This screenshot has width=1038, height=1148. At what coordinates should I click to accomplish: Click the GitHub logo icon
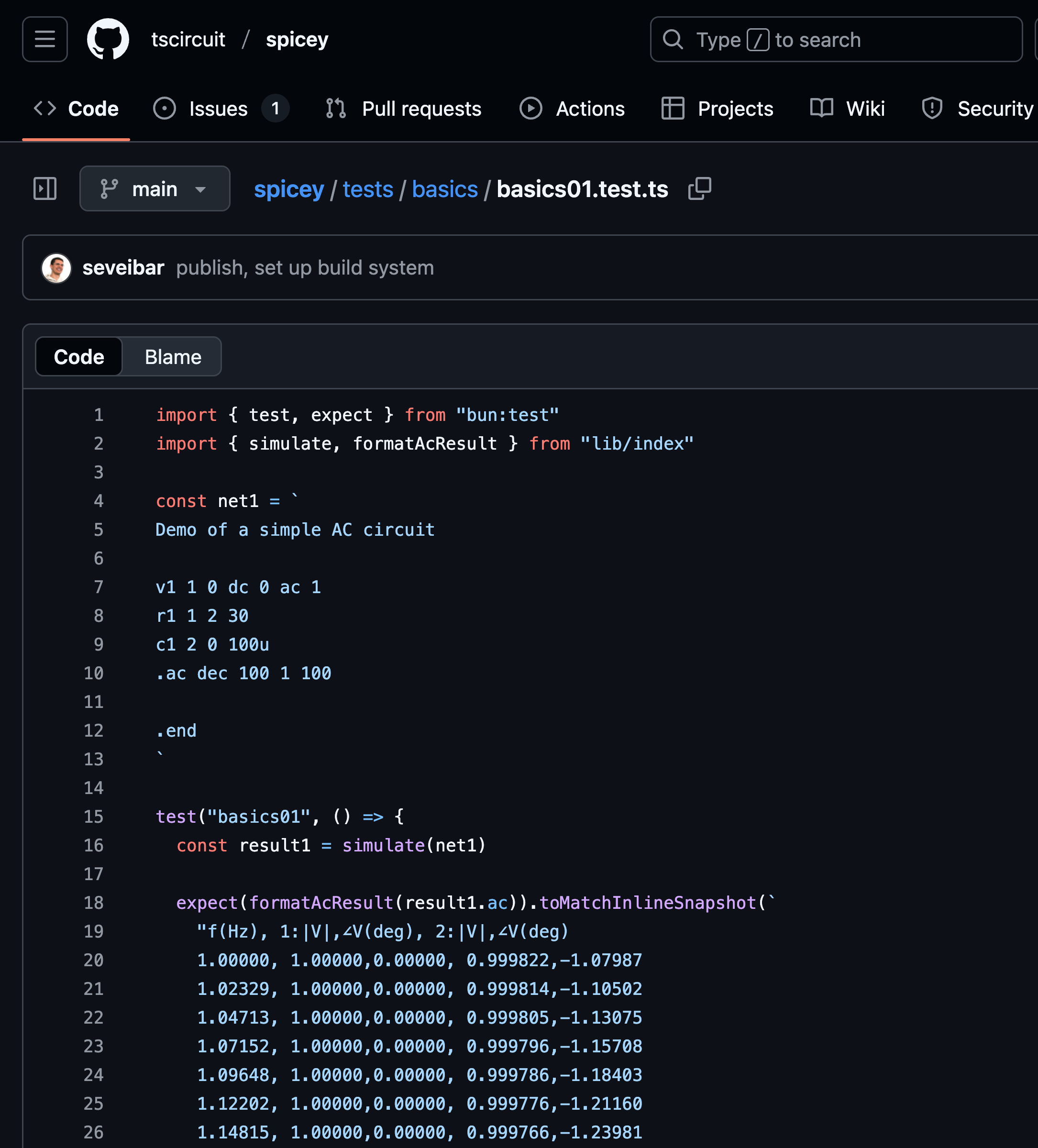tap(108, 39)
